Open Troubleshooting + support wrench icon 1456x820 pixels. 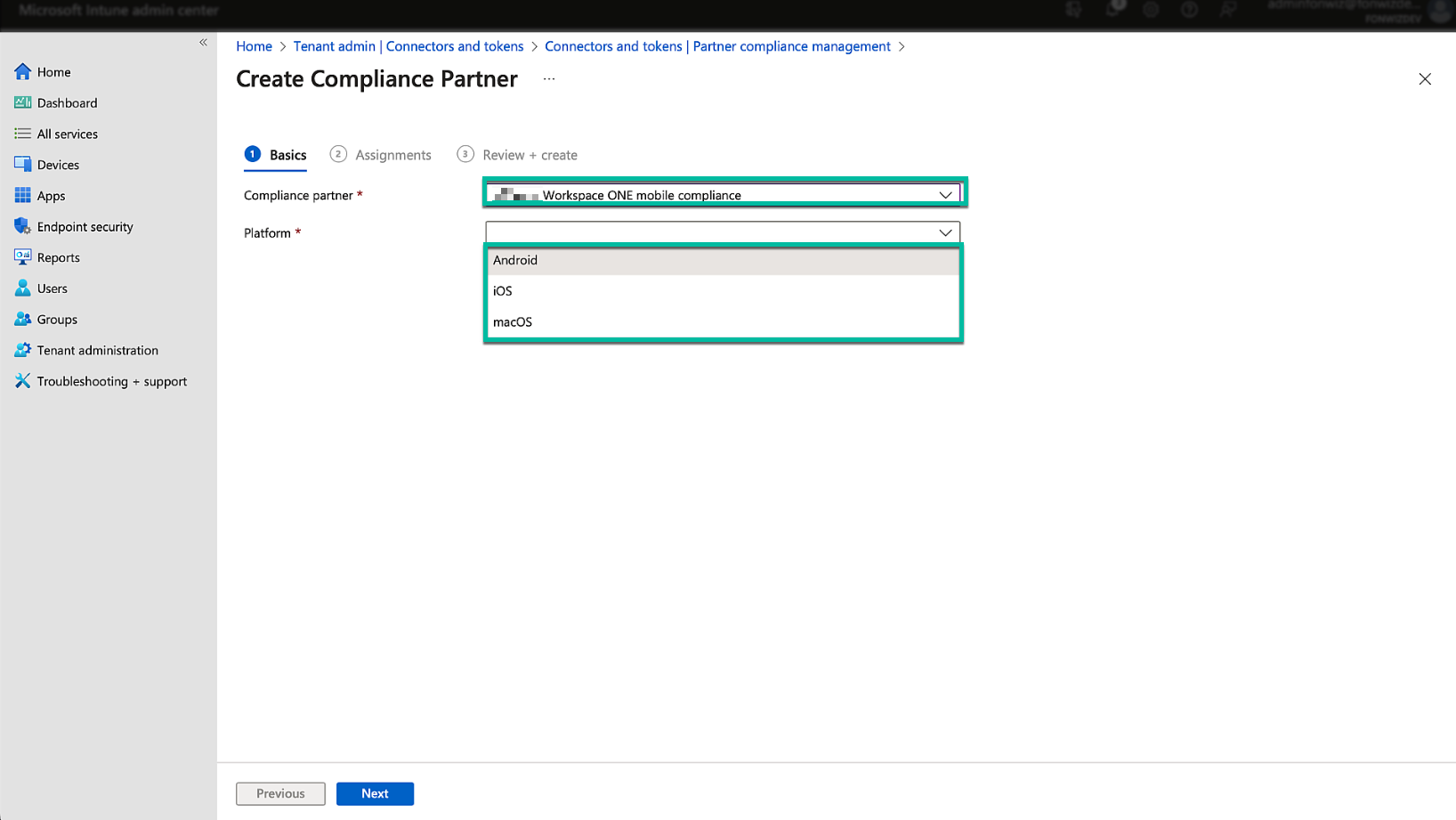pyautogui.click(x=22, y=381)
